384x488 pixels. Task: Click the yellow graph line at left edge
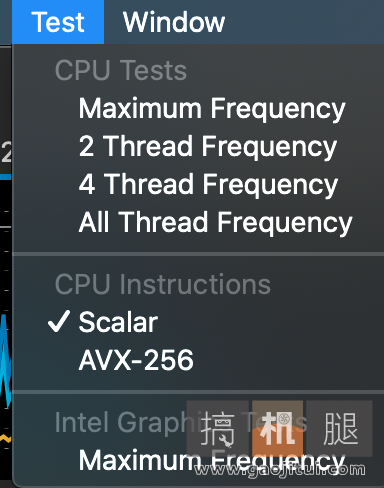coord(5,439)
